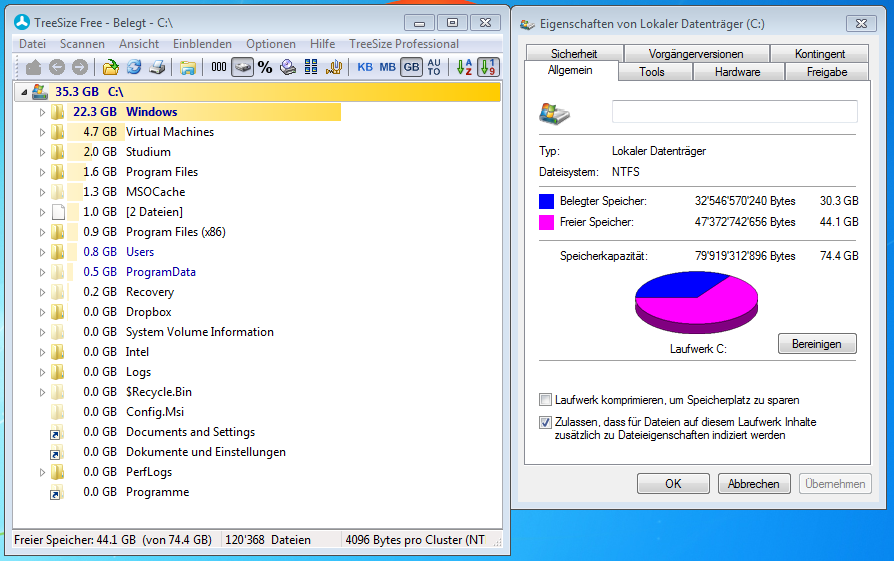Sort by name using A-Z icon
This screenshot has width=894, height=561.
coord(464,67)
